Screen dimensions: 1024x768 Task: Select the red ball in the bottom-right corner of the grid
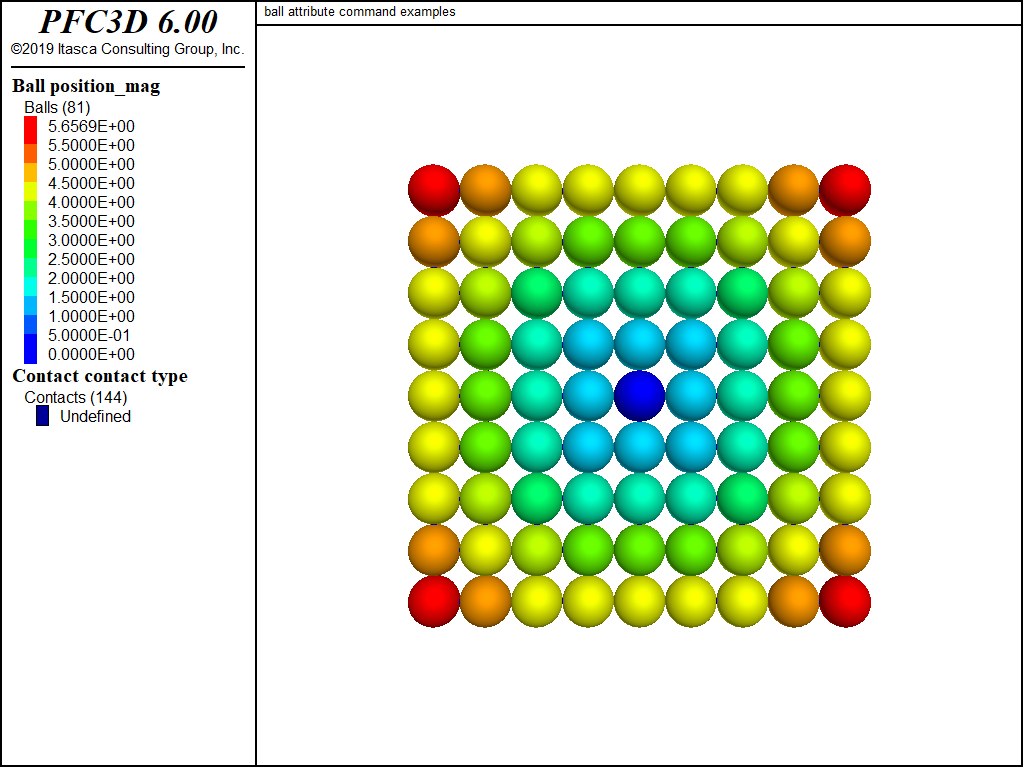coord(845,601)
